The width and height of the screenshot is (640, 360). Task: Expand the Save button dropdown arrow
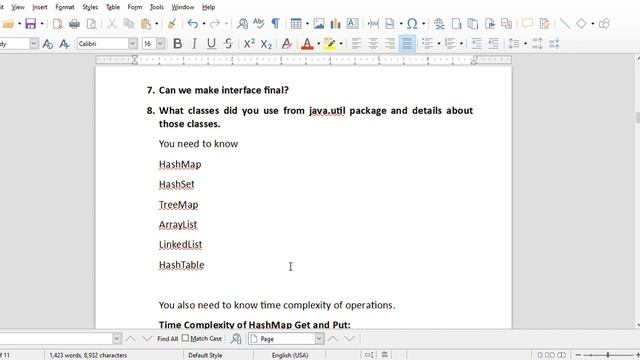point(42,24)
